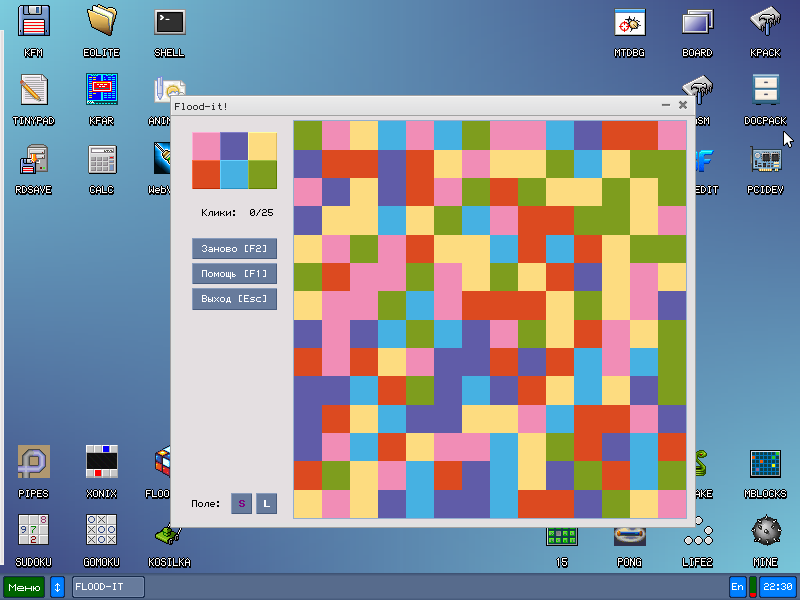Switch the En keyboard language indicator
This screenshot has height=600, width=800.
pyautogui.click(x=738, y=587)
